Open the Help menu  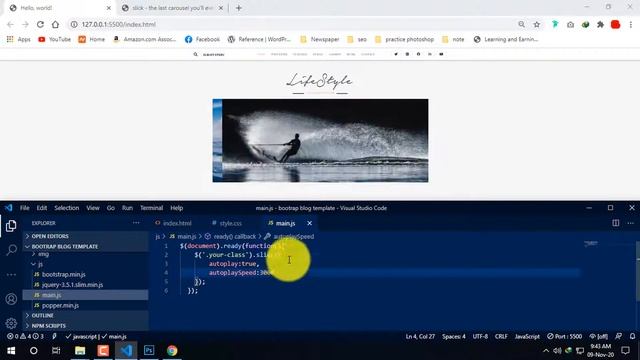[x=176, y=208]
